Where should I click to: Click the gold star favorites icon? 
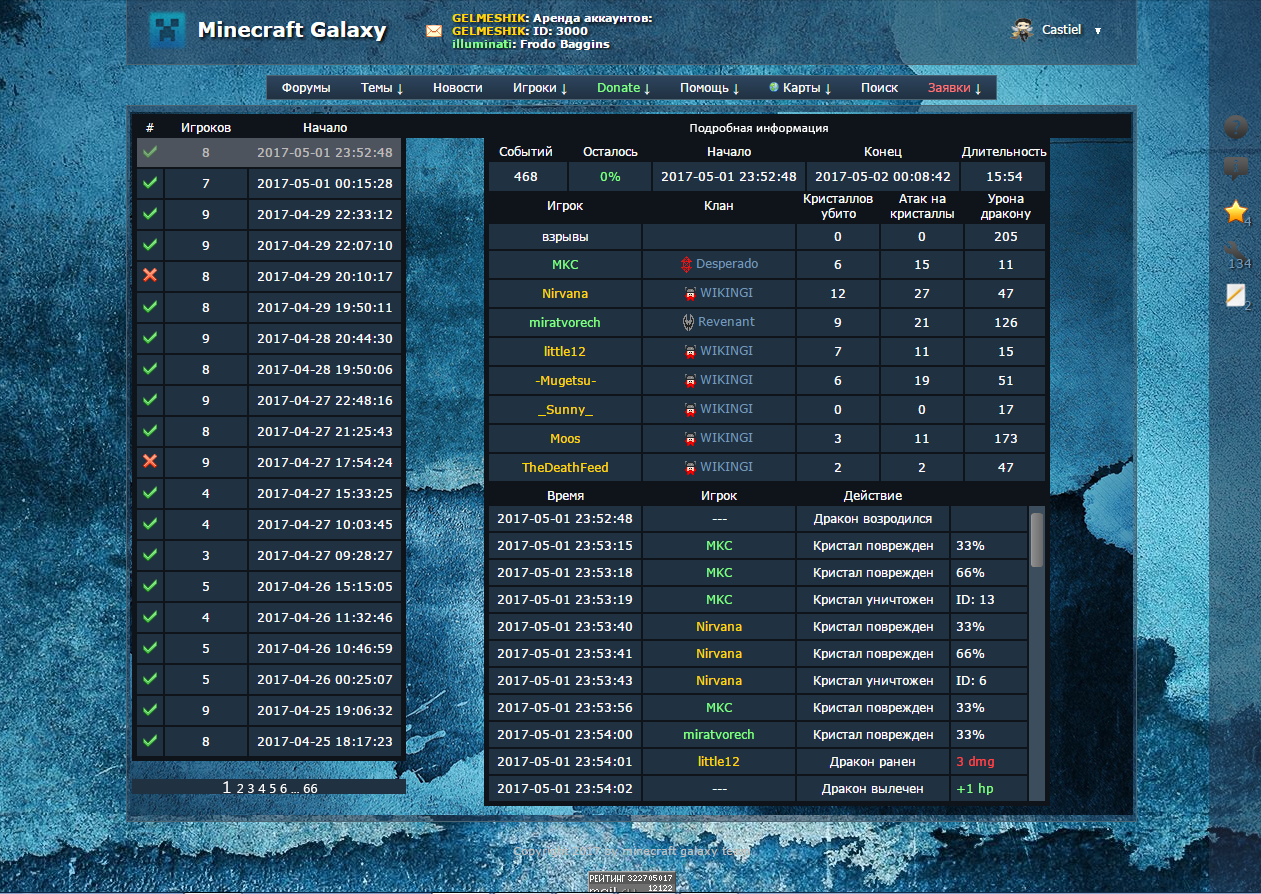click(1236, 211)
